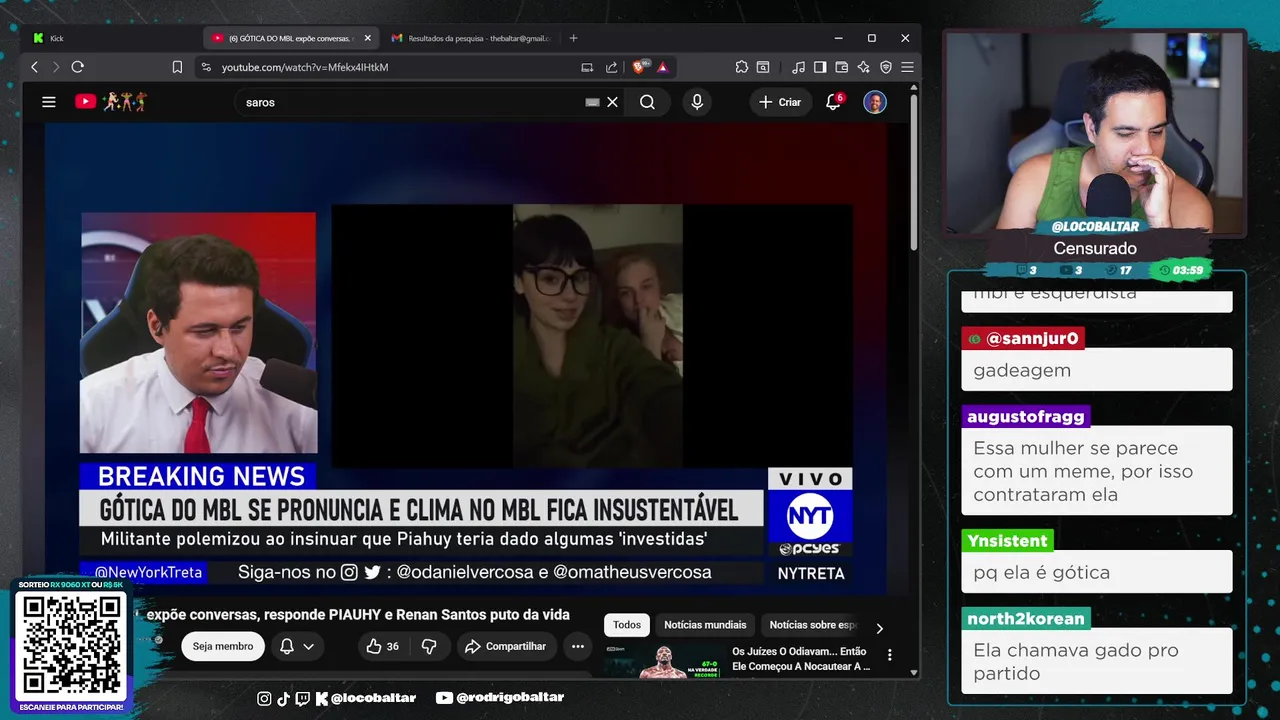The image size is (1280, 720).
Task: Go to the YouTube home logo
Action: tap(111, 102)
